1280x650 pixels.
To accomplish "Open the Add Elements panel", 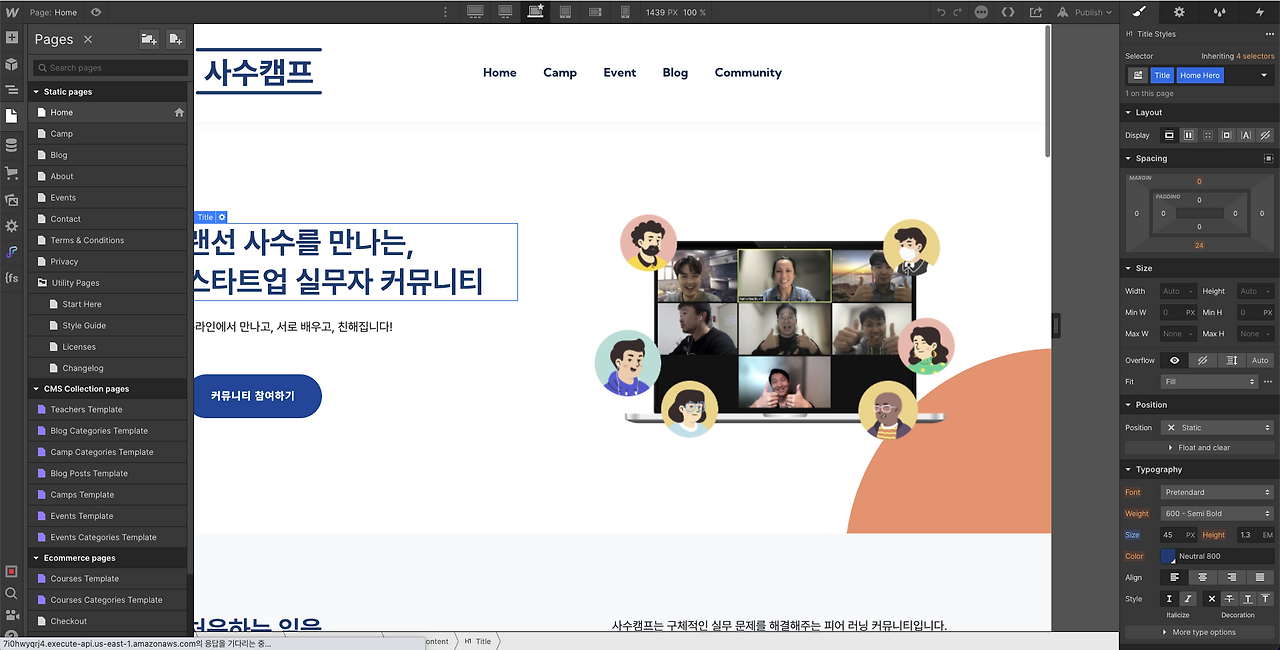I will point(12,38).
